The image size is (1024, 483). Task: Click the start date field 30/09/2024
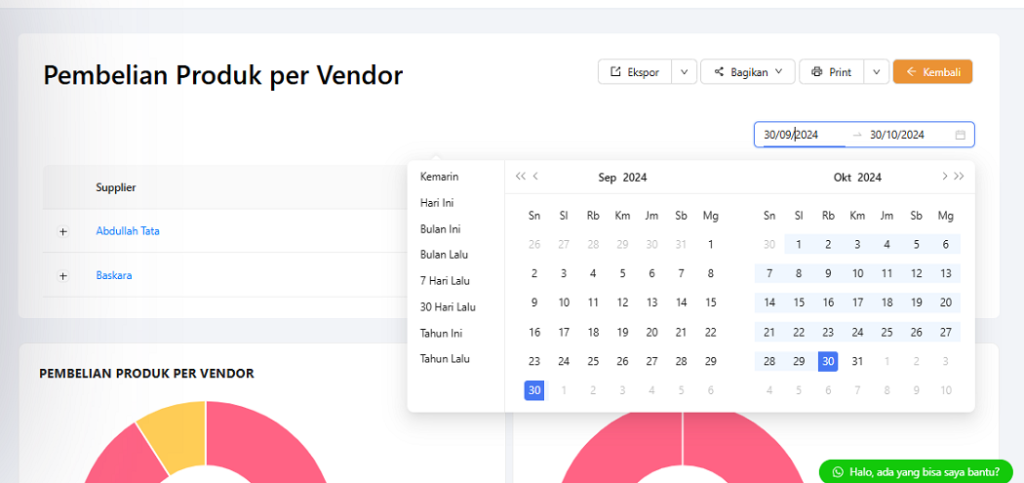click(x=803, y=134)
